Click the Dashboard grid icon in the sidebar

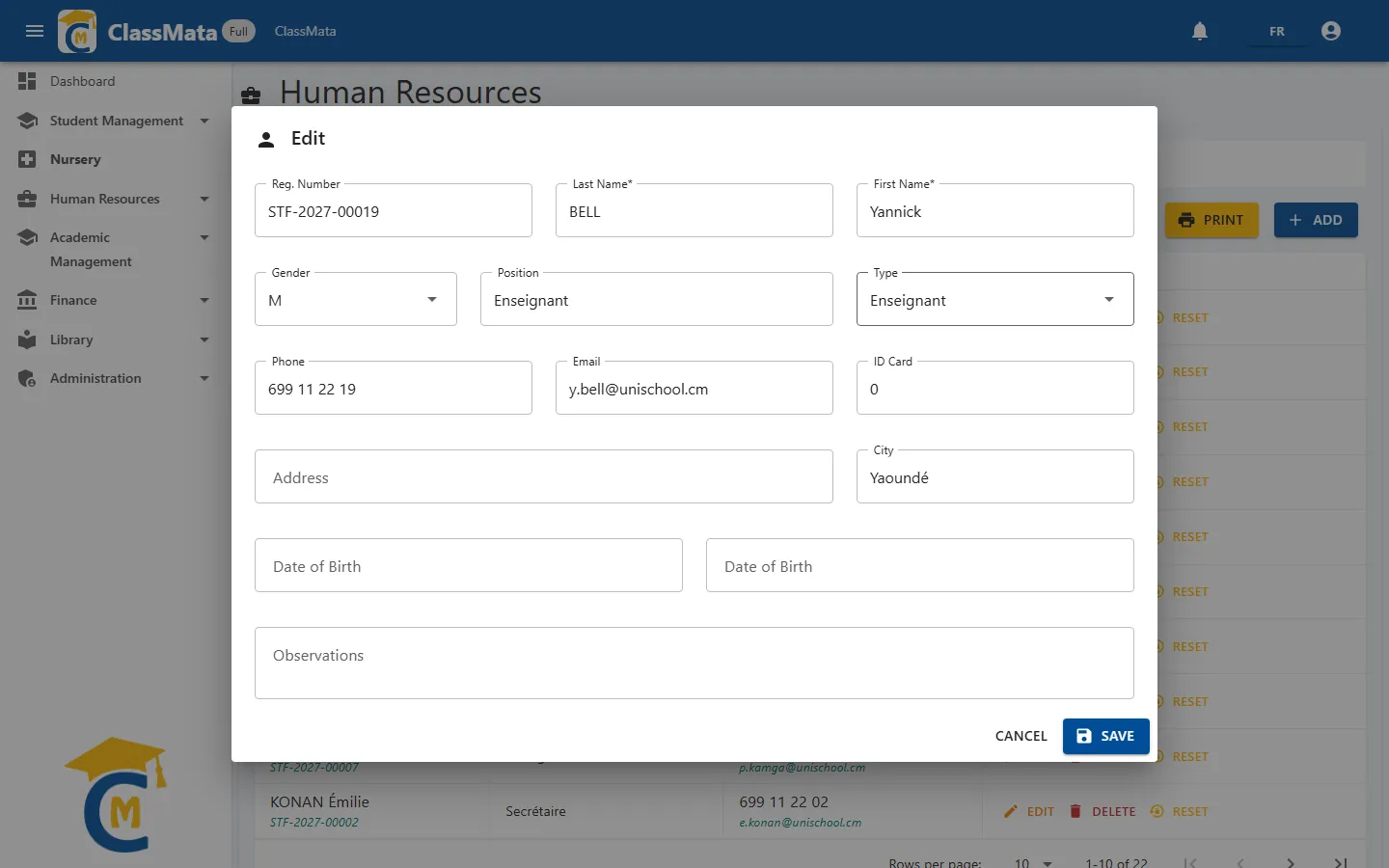27,81
